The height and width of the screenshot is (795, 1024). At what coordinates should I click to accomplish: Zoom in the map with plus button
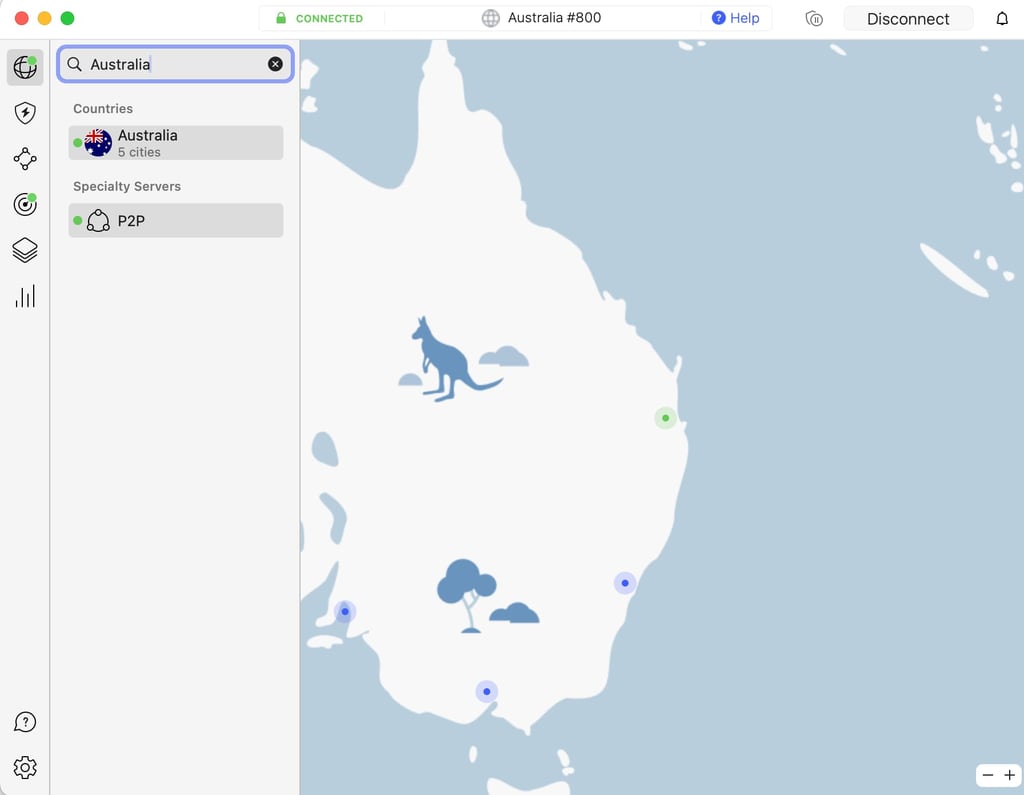tap(1010, 775)
